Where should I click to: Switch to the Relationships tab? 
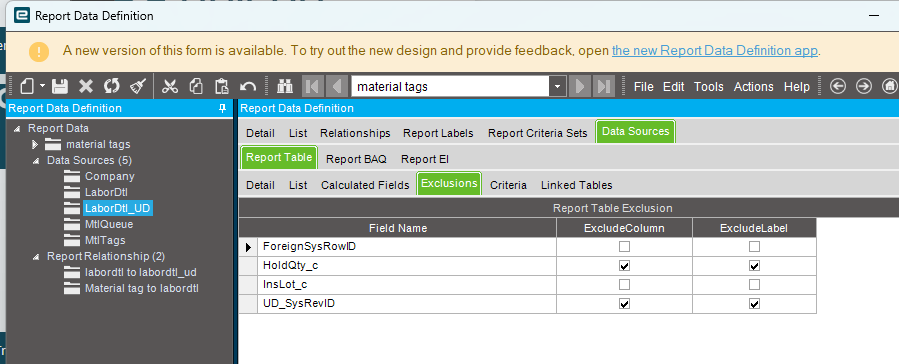(x=355, y=133)
